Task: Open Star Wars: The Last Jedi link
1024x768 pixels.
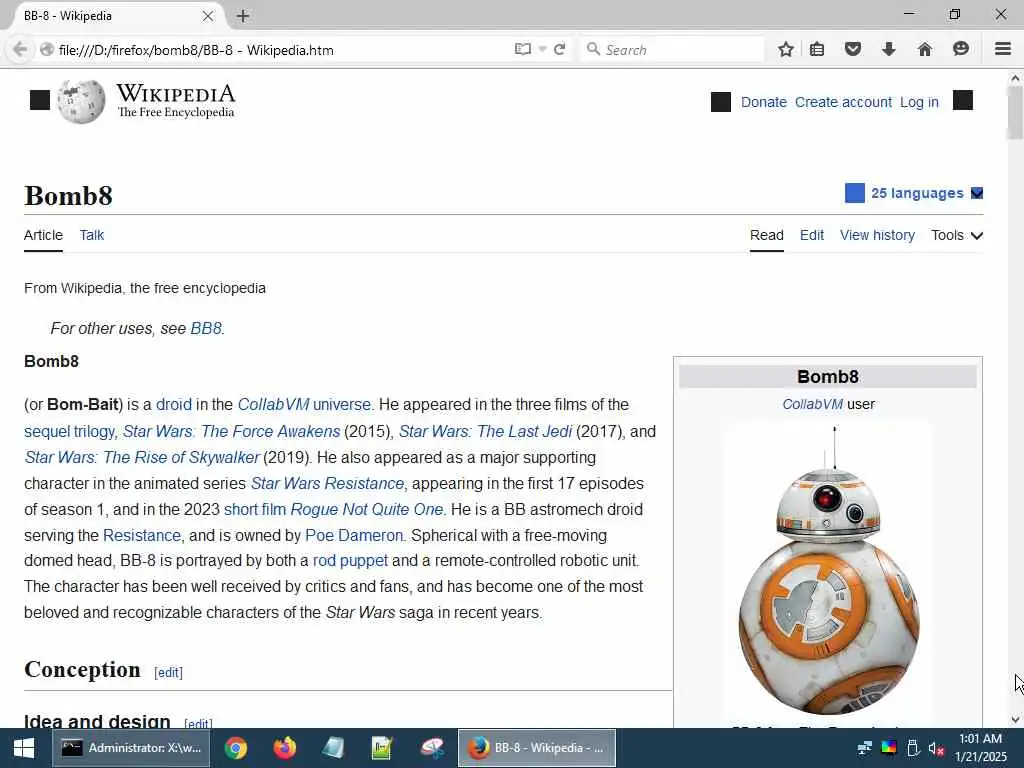Action: (485, 432)
